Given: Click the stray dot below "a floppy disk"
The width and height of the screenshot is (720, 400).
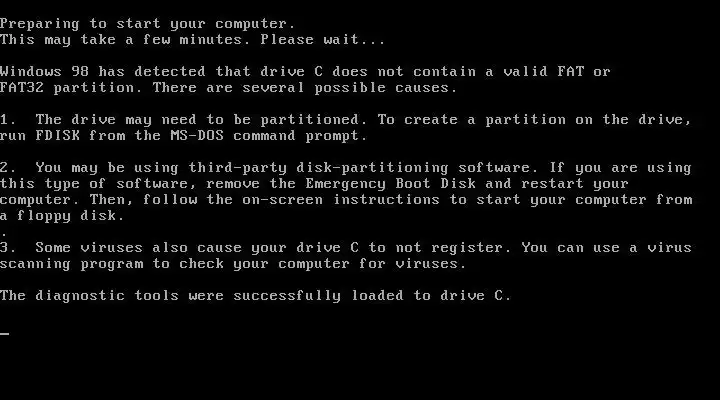Looking at the screenshot, I should (4, 235).
